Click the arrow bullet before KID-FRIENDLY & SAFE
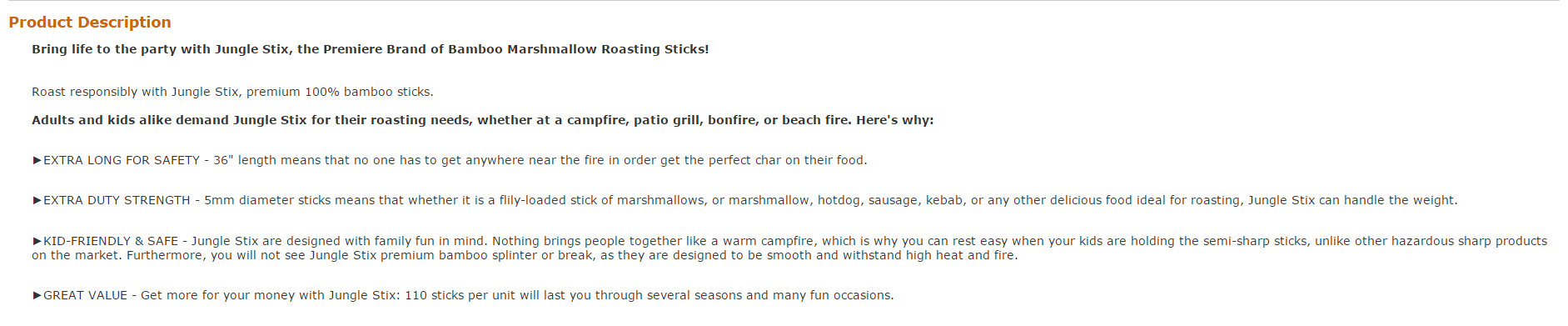Viewport: 1568px width, 326px height. [x=37, y=241]
